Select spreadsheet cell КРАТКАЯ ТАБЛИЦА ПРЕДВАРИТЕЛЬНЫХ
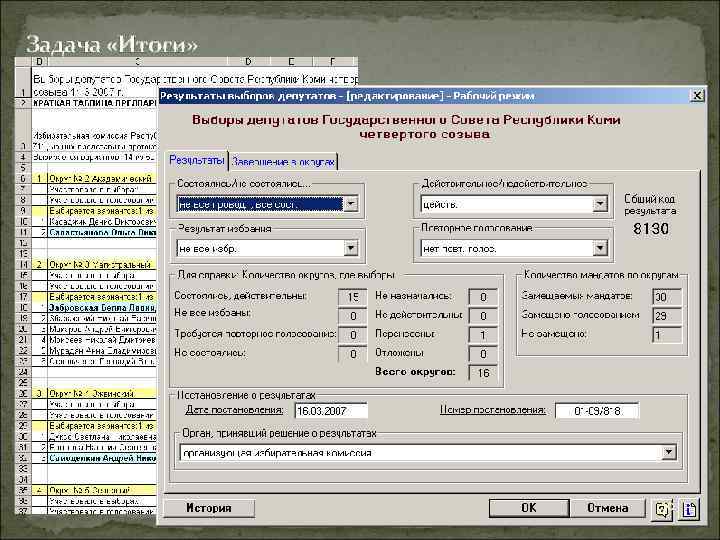 (94, 103)
